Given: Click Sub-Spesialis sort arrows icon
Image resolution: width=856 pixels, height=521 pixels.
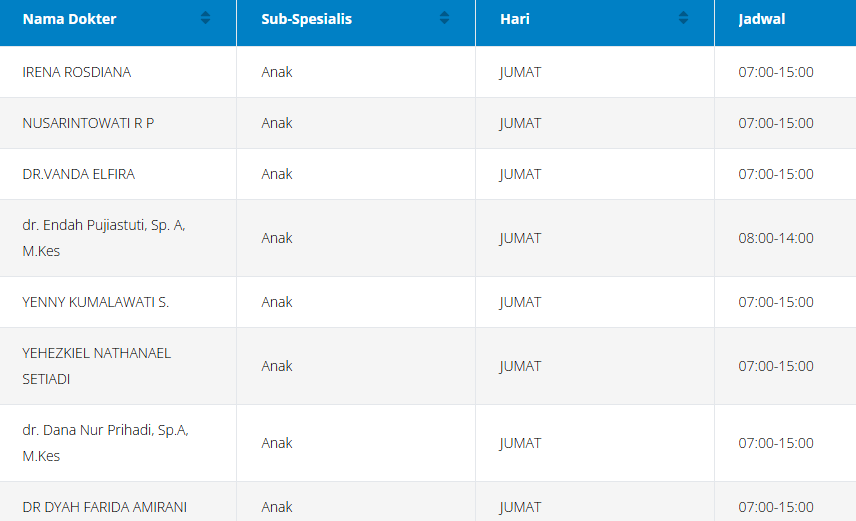Looking at the screenshot, I should pos(444,18).
